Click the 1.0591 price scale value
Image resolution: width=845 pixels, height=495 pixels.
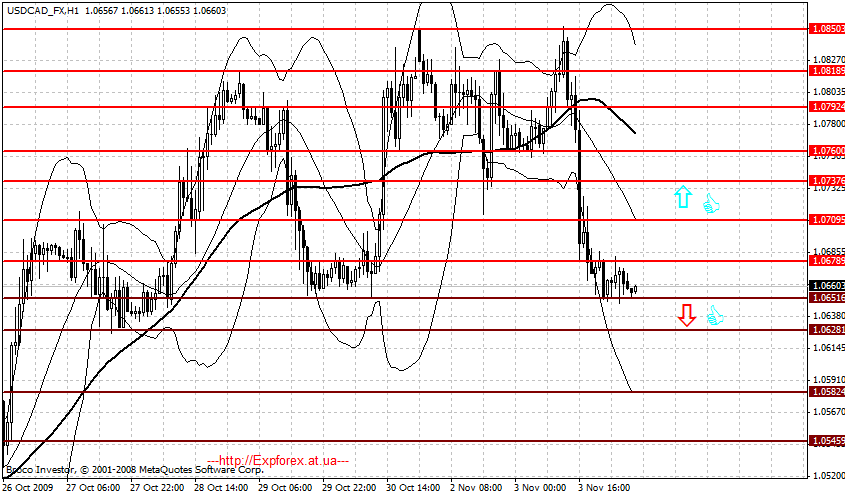click(828, 380)
